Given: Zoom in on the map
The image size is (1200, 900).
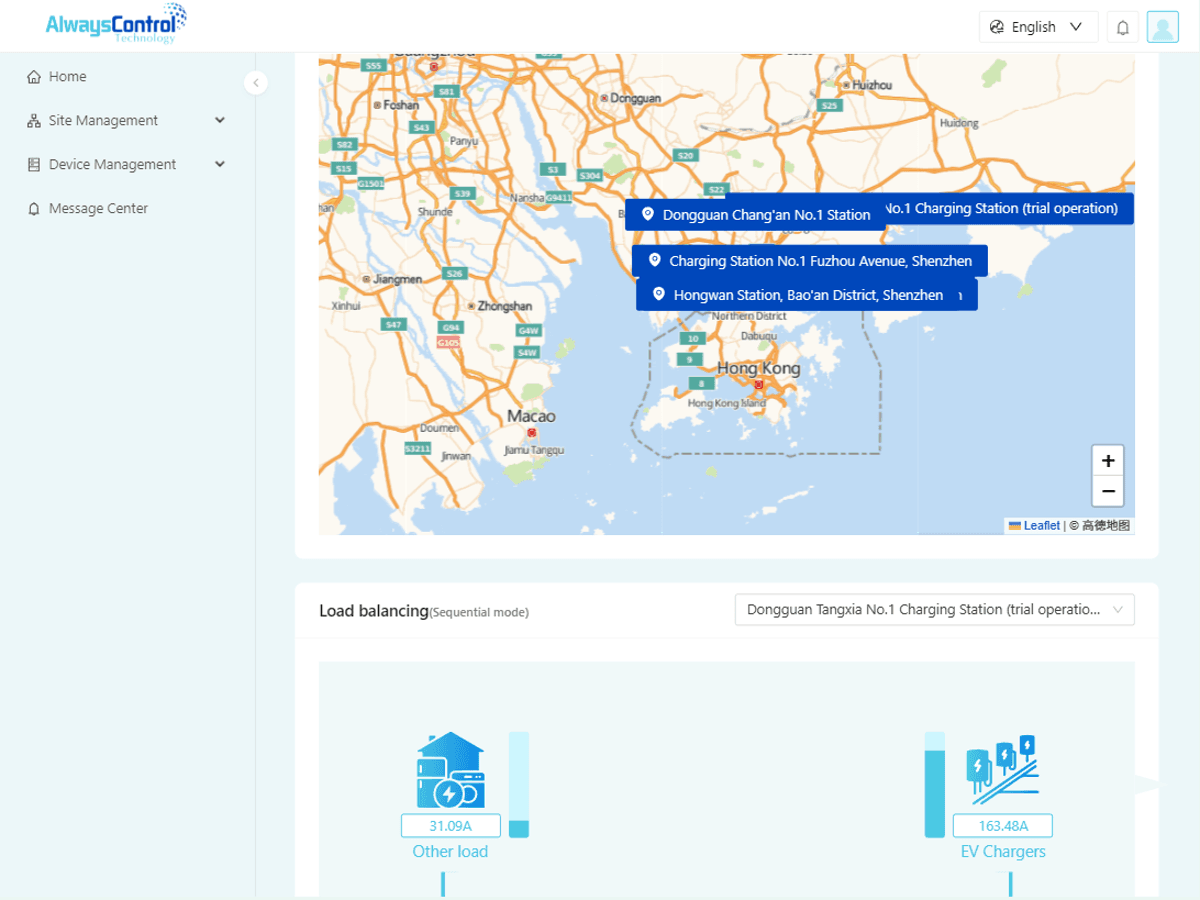Looking at the screenshot, I should (1108, 461).
